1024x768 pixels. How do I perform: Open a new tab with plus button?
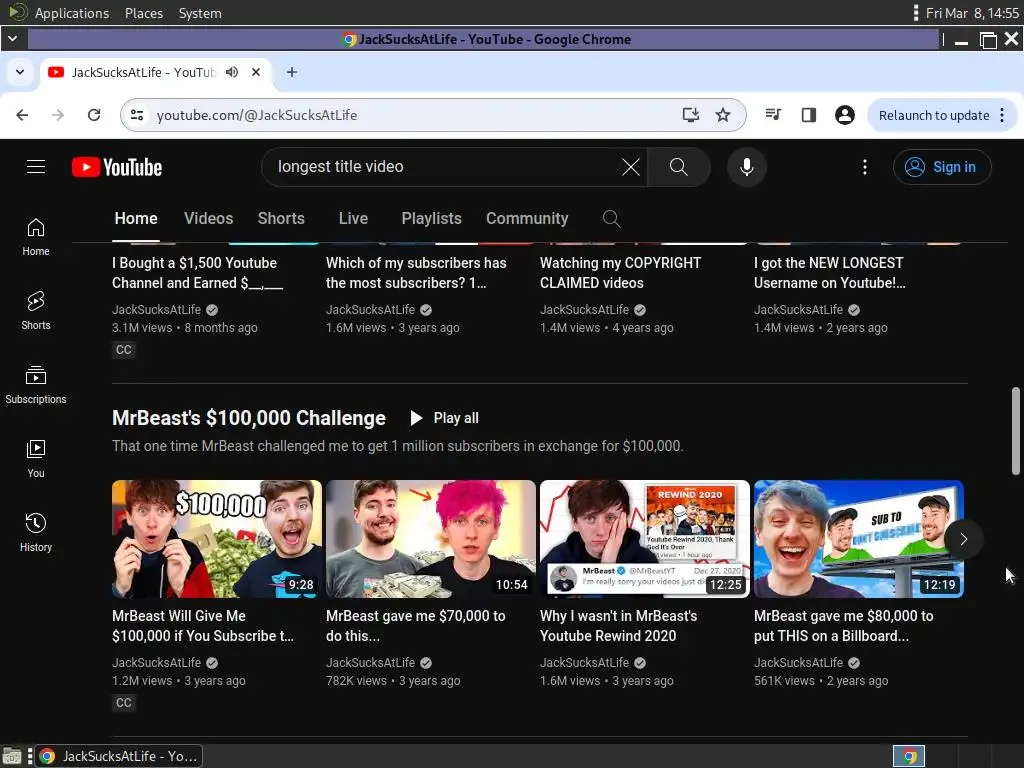[292, 72]
